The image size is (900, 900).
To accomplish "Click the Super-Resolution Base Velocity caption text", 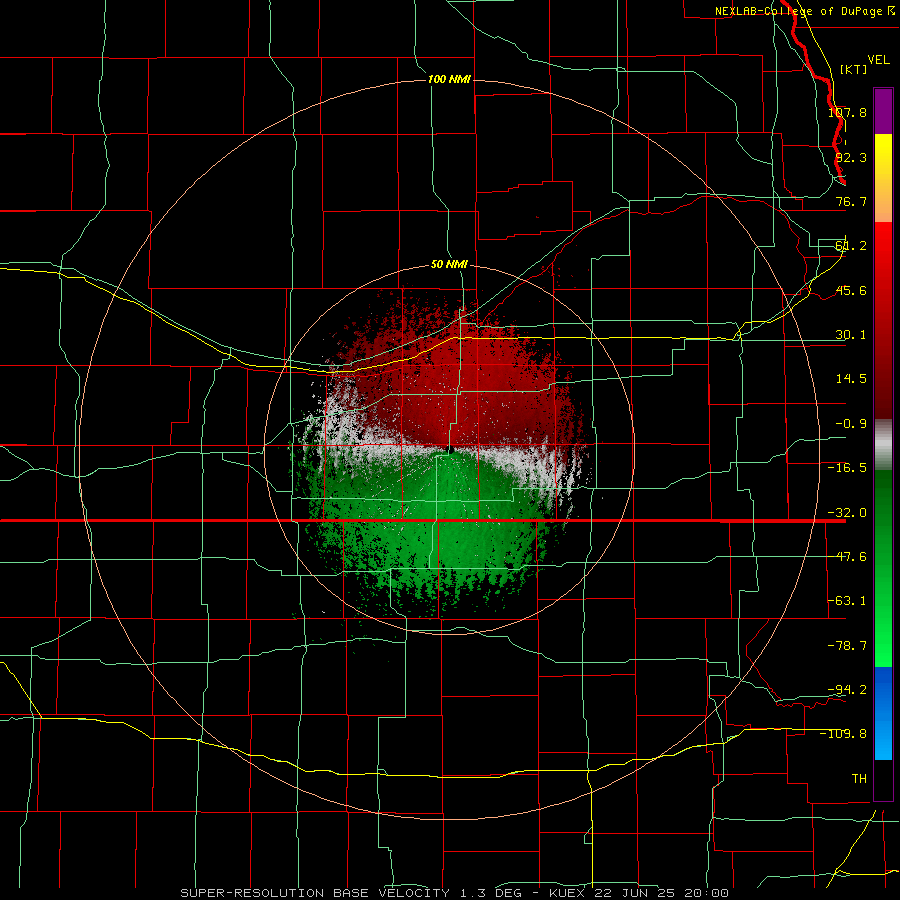I will [x=455, y=893].
